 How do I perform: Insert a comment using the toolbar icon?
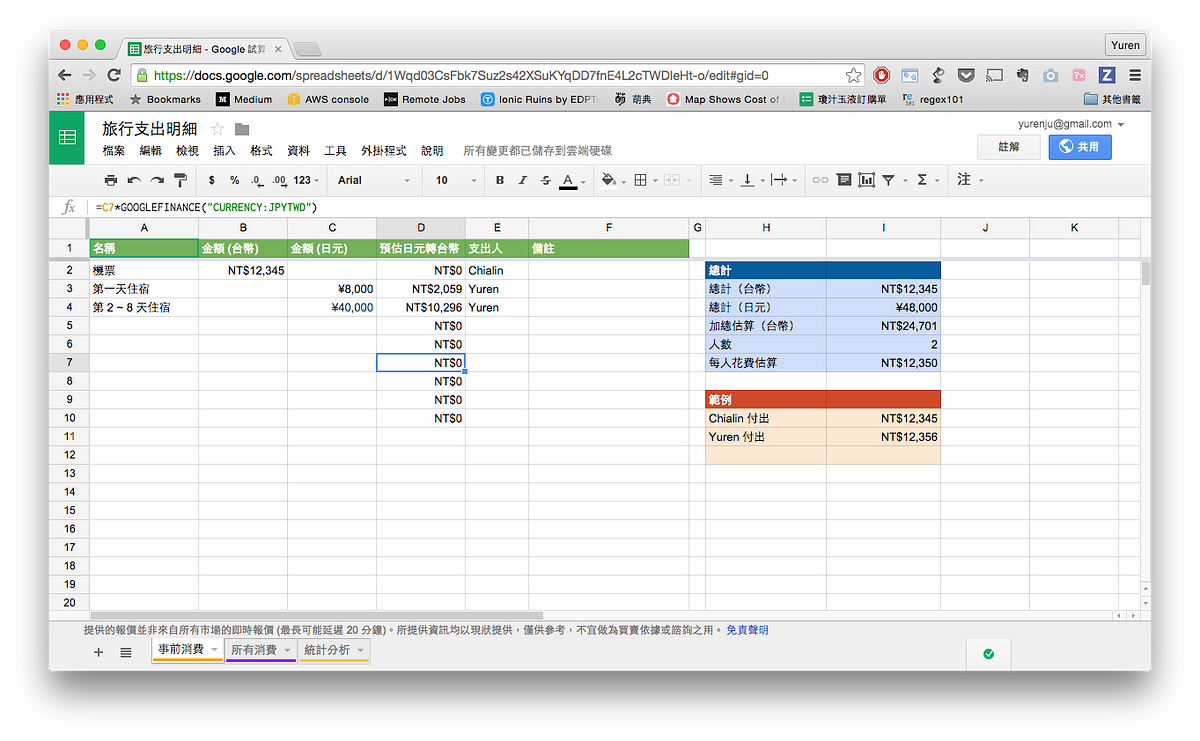(843, 180)
